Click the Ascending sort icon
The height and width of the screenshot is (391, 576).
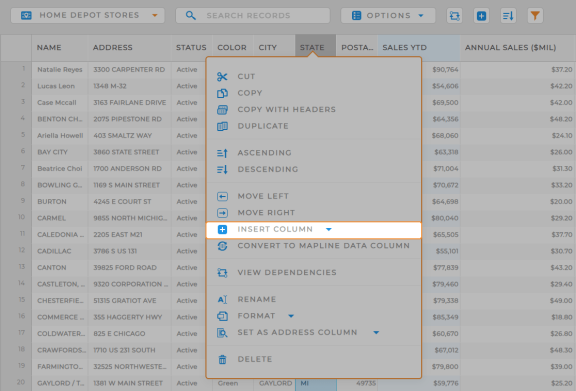click(x=222, y=153)
